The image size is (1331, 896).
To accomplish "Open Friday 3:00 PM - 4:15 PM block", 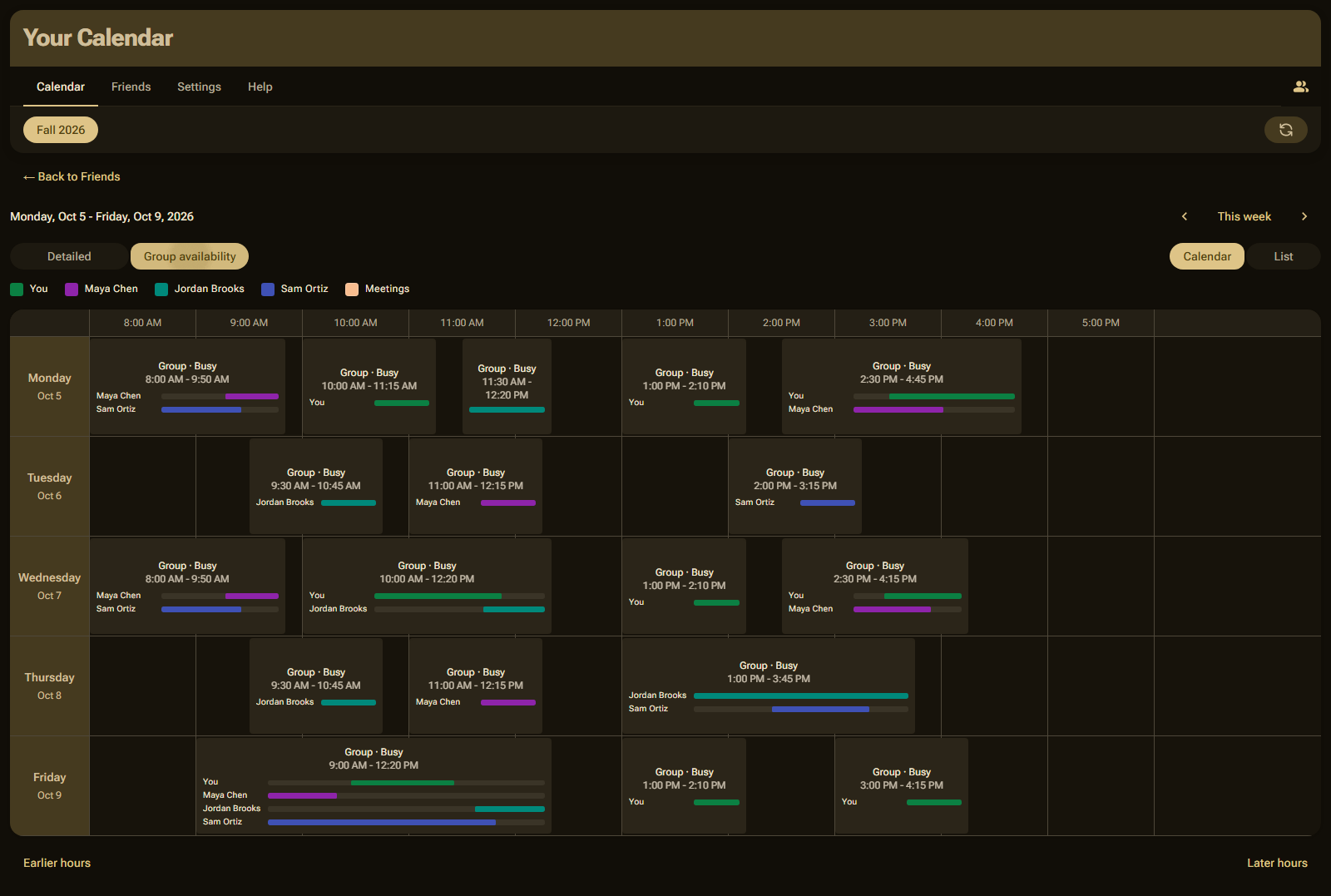I will tap(902, 785).
